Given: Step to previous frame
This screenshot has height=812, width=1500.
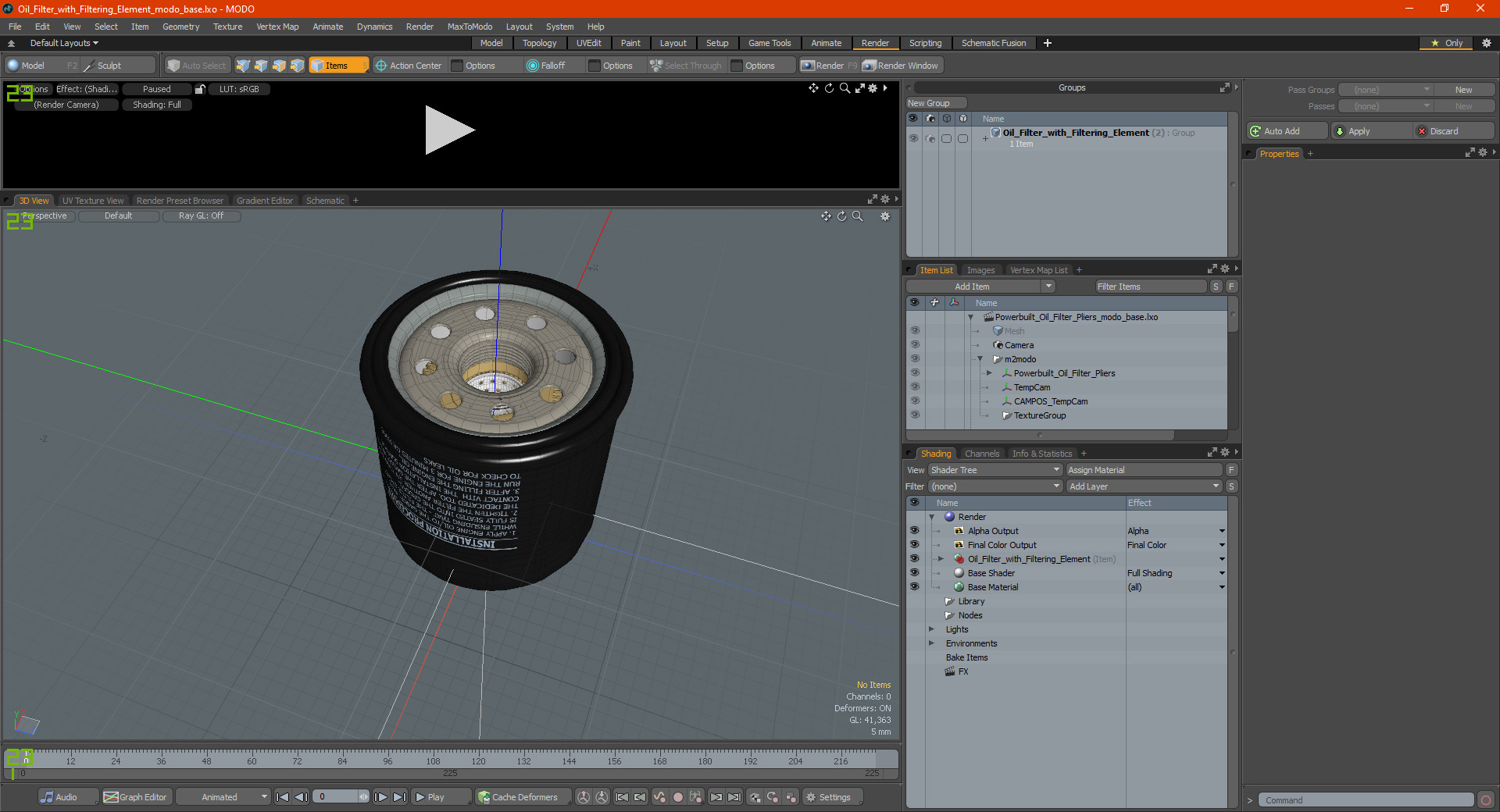Looking at the screenshot, I should pos(301,797).
